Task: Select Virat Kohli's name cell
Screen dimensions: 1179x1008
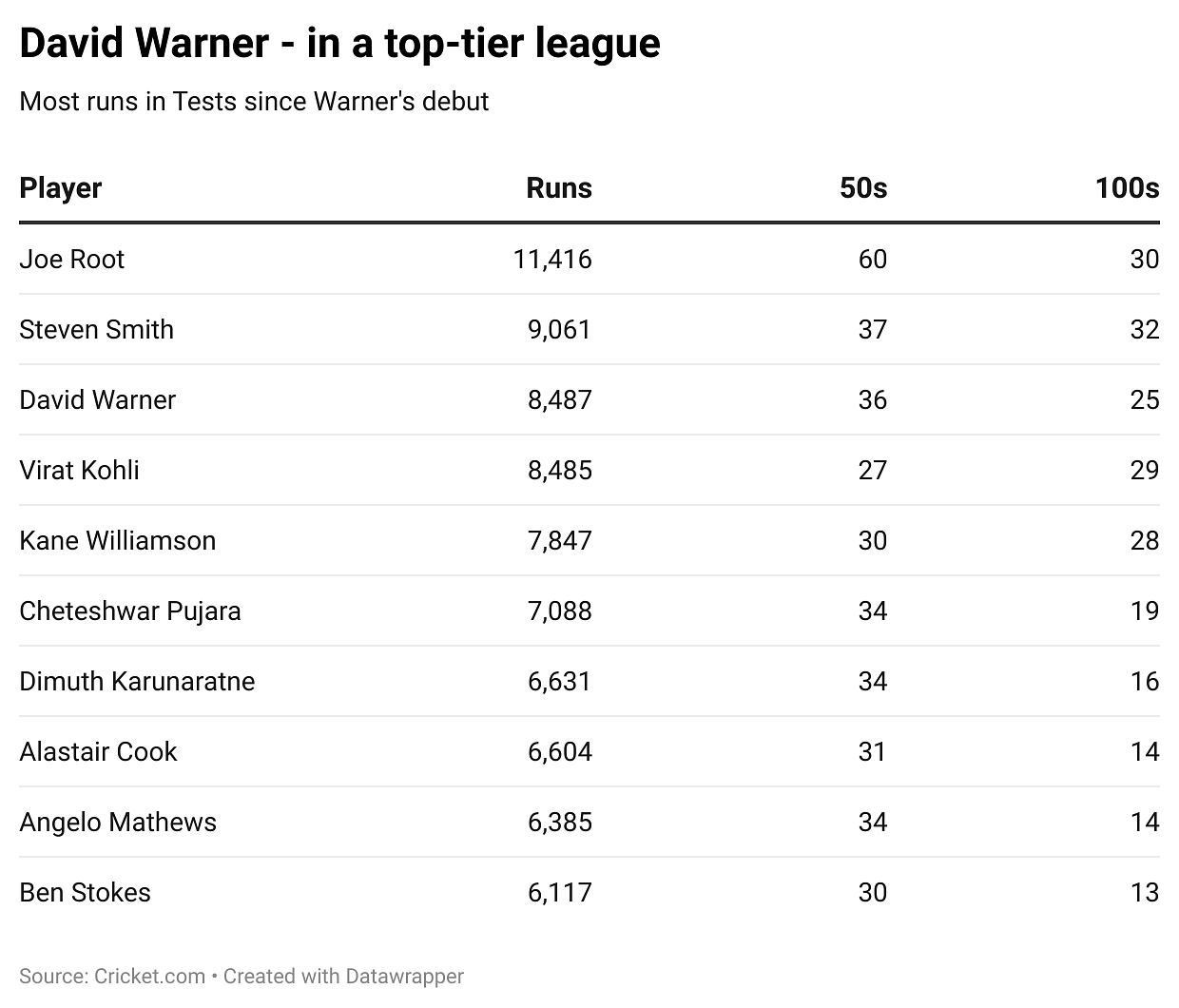Action: pyautogui.click(x=80, y=470)
